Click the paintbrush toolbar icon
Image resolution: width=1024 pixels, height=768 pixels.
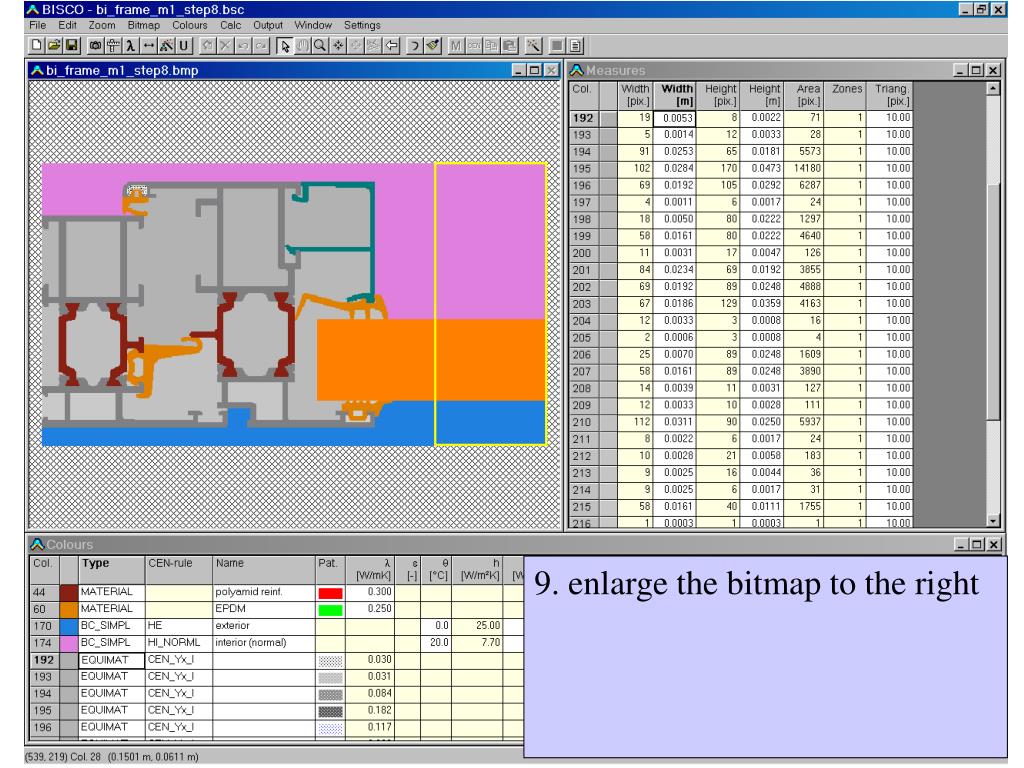coord(432,46)
